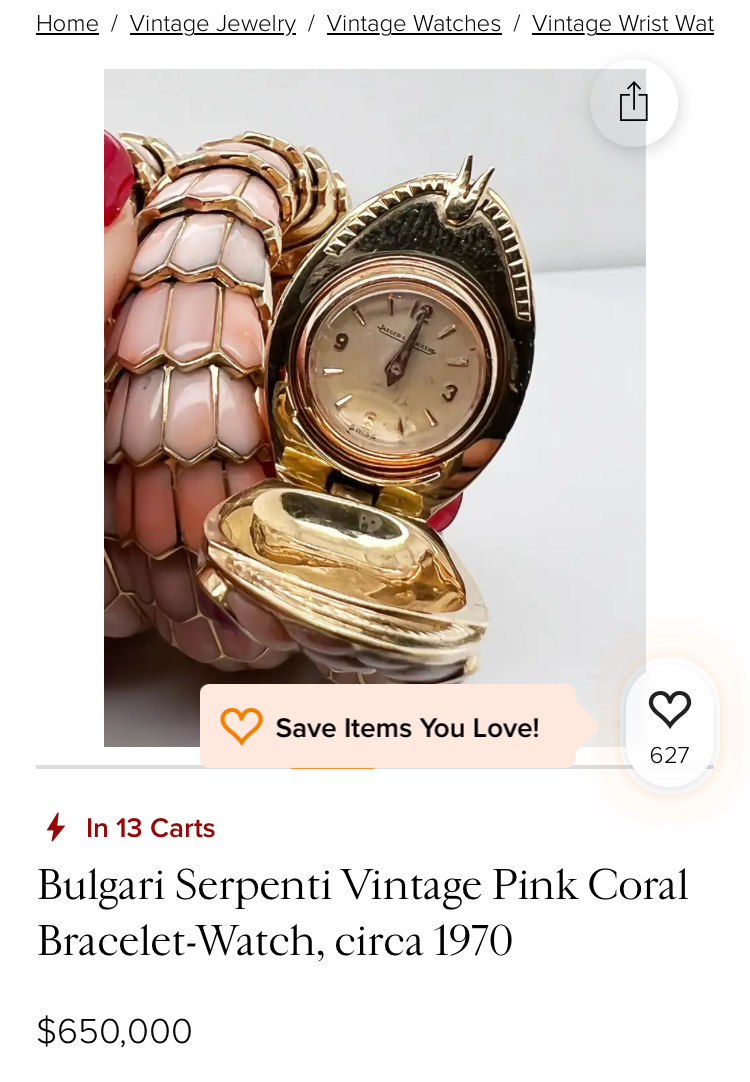The width and height of the screenshot is (750, 1082).
Task: Click the open gold snake-head lid in the photo
Action: 342,566
